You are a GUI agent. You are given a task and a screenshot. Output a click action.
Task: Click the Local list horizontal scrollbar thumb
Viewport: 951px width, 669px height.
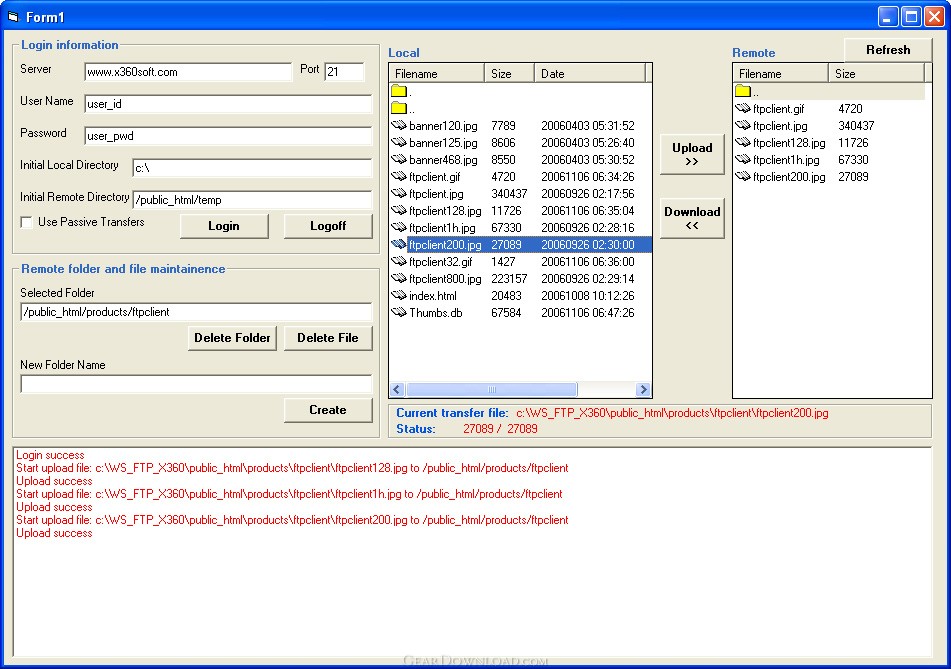[x=491, y=389]
